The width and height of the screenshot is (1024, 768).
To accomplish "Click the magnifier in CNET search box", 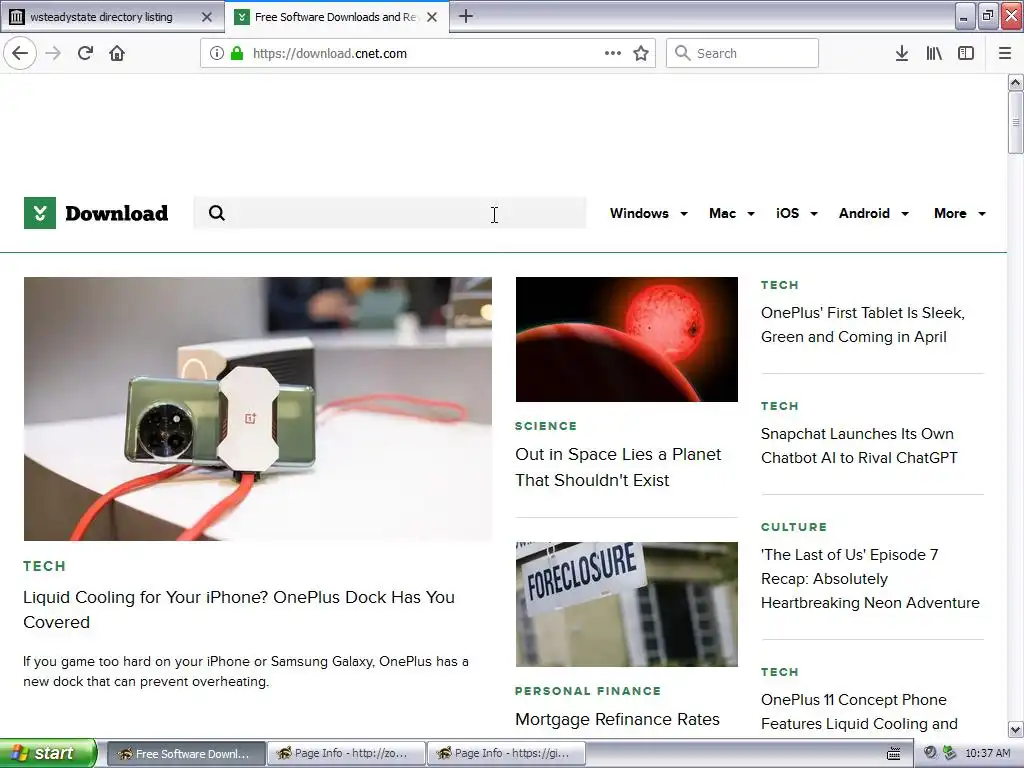I will click(217, 213).
